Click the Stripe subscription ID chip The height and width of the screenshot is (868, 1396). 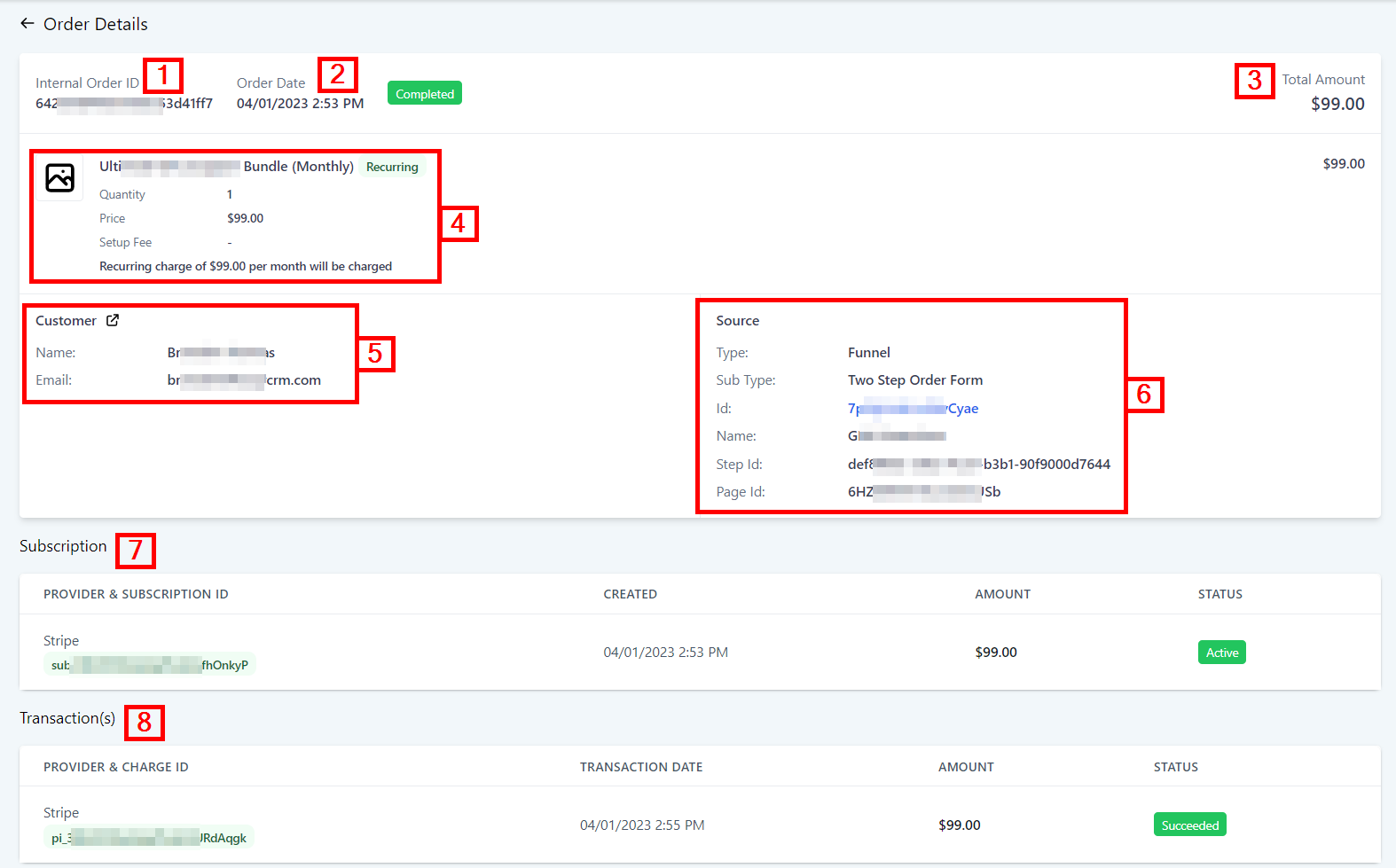coord(149,665)
